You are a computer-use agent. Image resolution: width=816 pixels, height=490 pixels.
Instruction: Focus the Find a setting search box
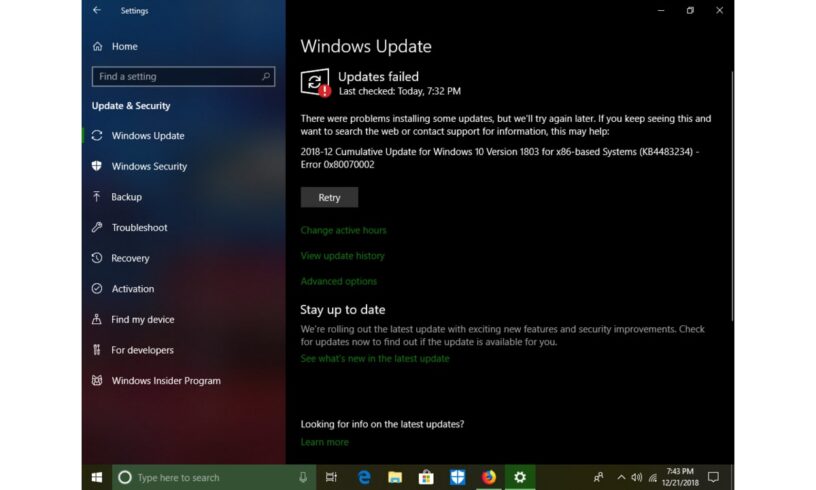[x=183, y=76]
